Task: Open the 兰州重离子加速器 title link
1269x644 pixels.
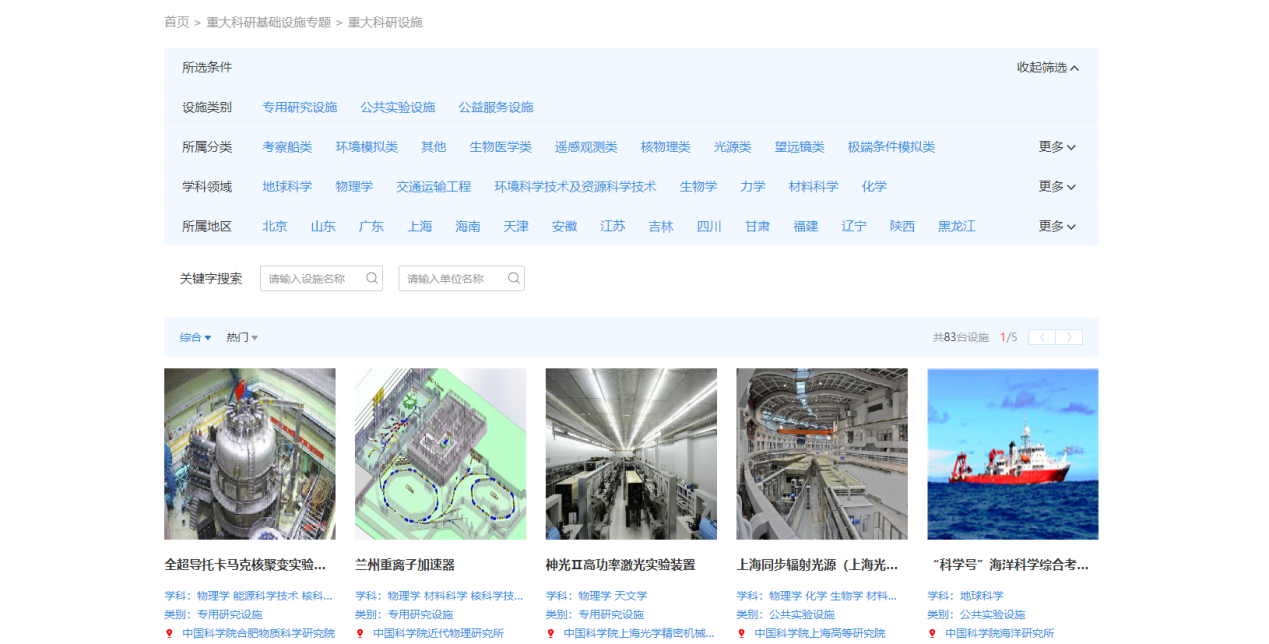Action: (x=405, y=565)
